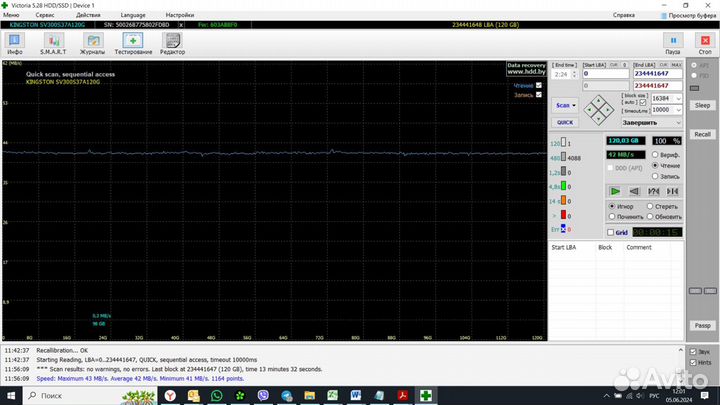Screen dimensions: 720x405
Task: Select the Запись mode radio button
Action: tap(655, 176)
